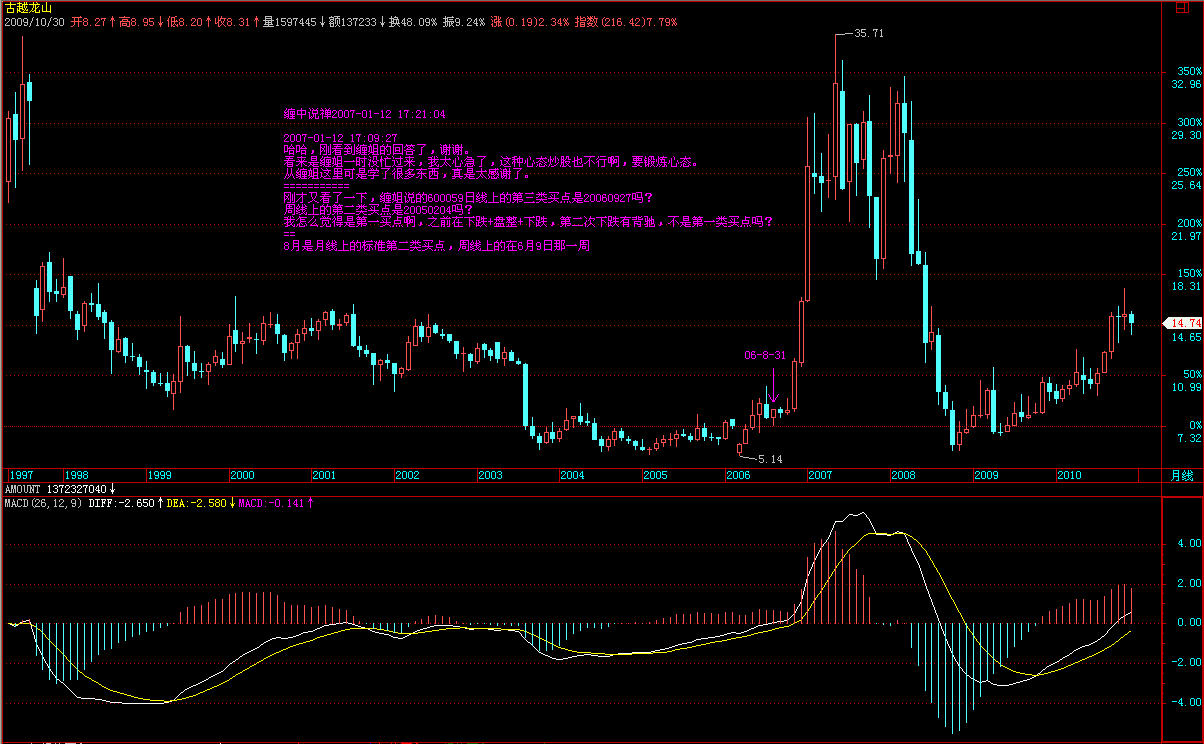The image size is (1204, 744).
Task: Open the 月线 period selector
Action: [1182, 475]
